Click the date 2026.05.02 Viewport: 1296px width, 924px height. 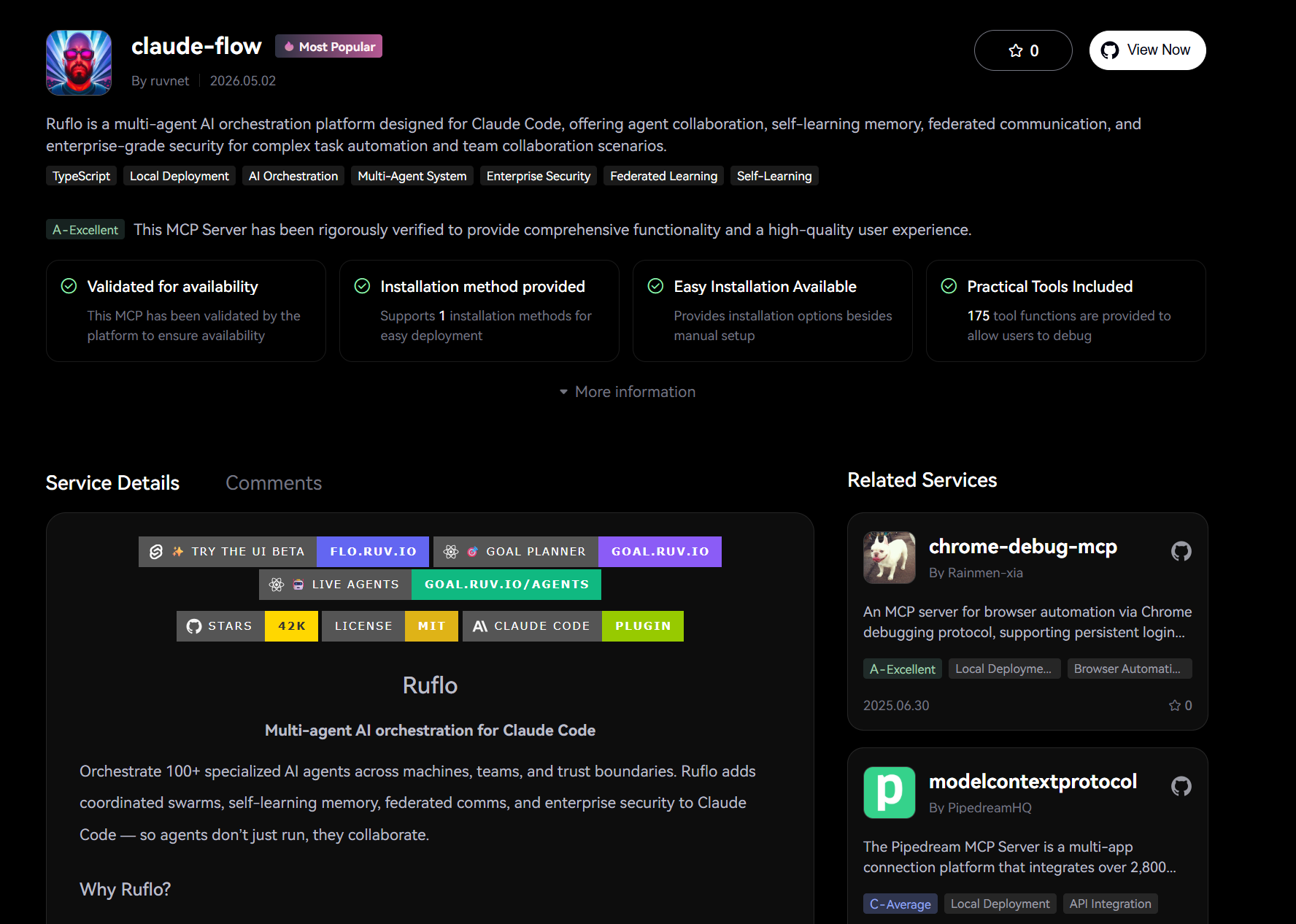coord(243,81)
